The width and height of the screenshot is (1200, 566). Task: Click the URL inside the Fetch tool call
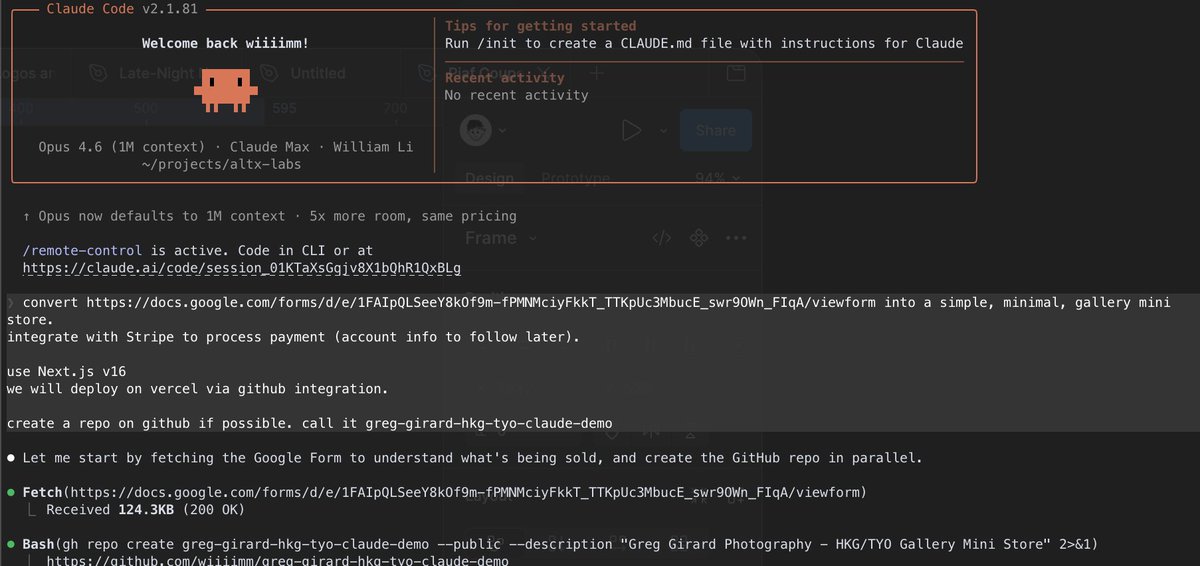pos(464,492)
